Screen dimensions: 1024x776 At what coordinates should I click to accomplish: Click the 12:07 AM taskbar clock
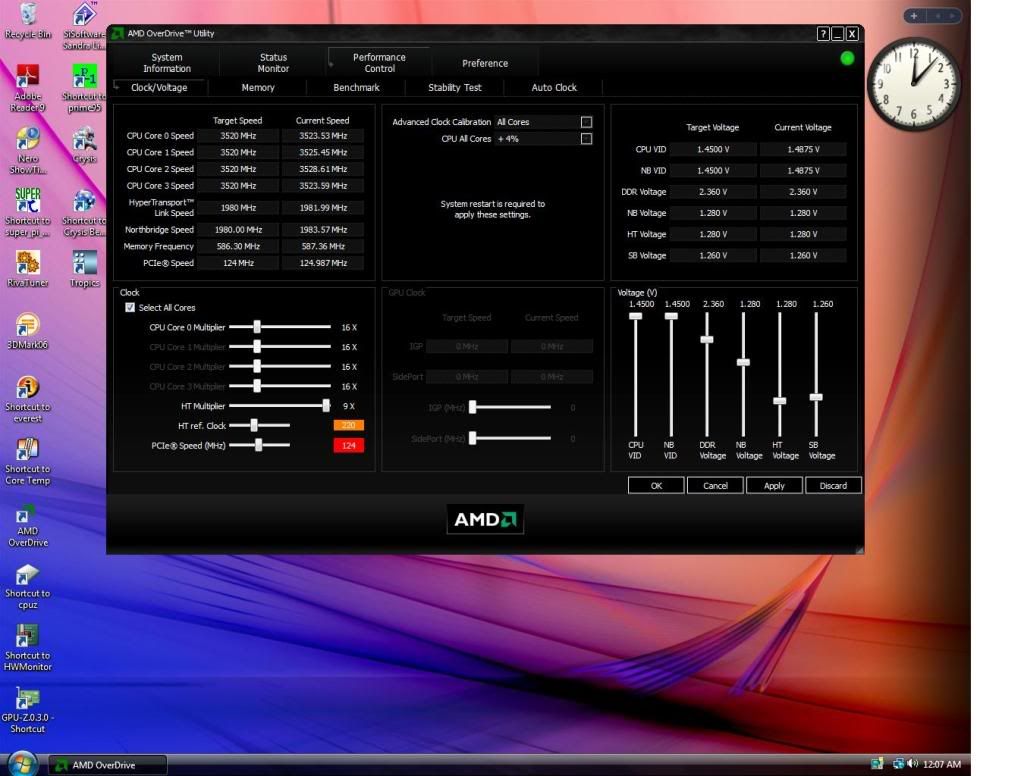coord(942,764)
